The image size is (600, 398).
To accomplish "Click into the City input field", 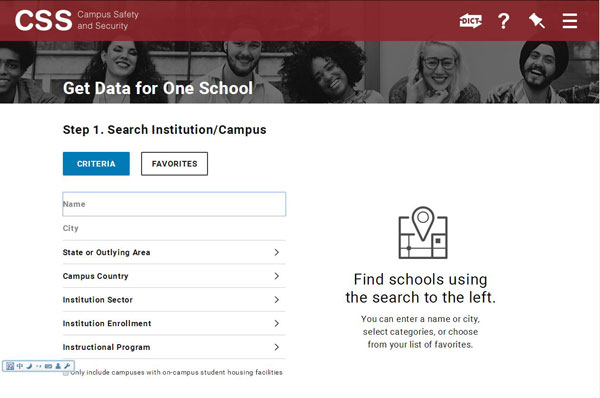I will 174,228.
